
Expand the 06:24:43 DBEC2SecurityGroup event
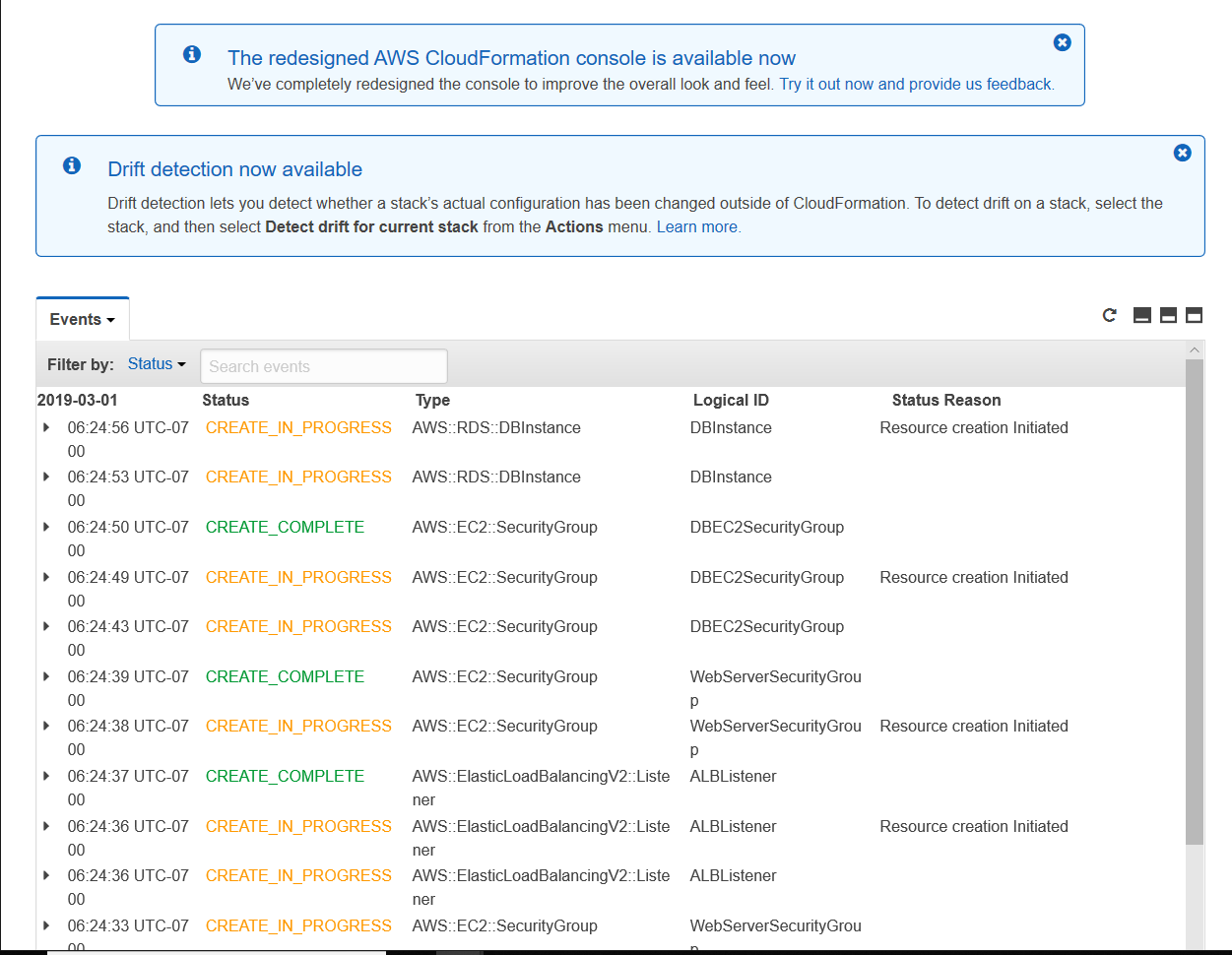46,626
